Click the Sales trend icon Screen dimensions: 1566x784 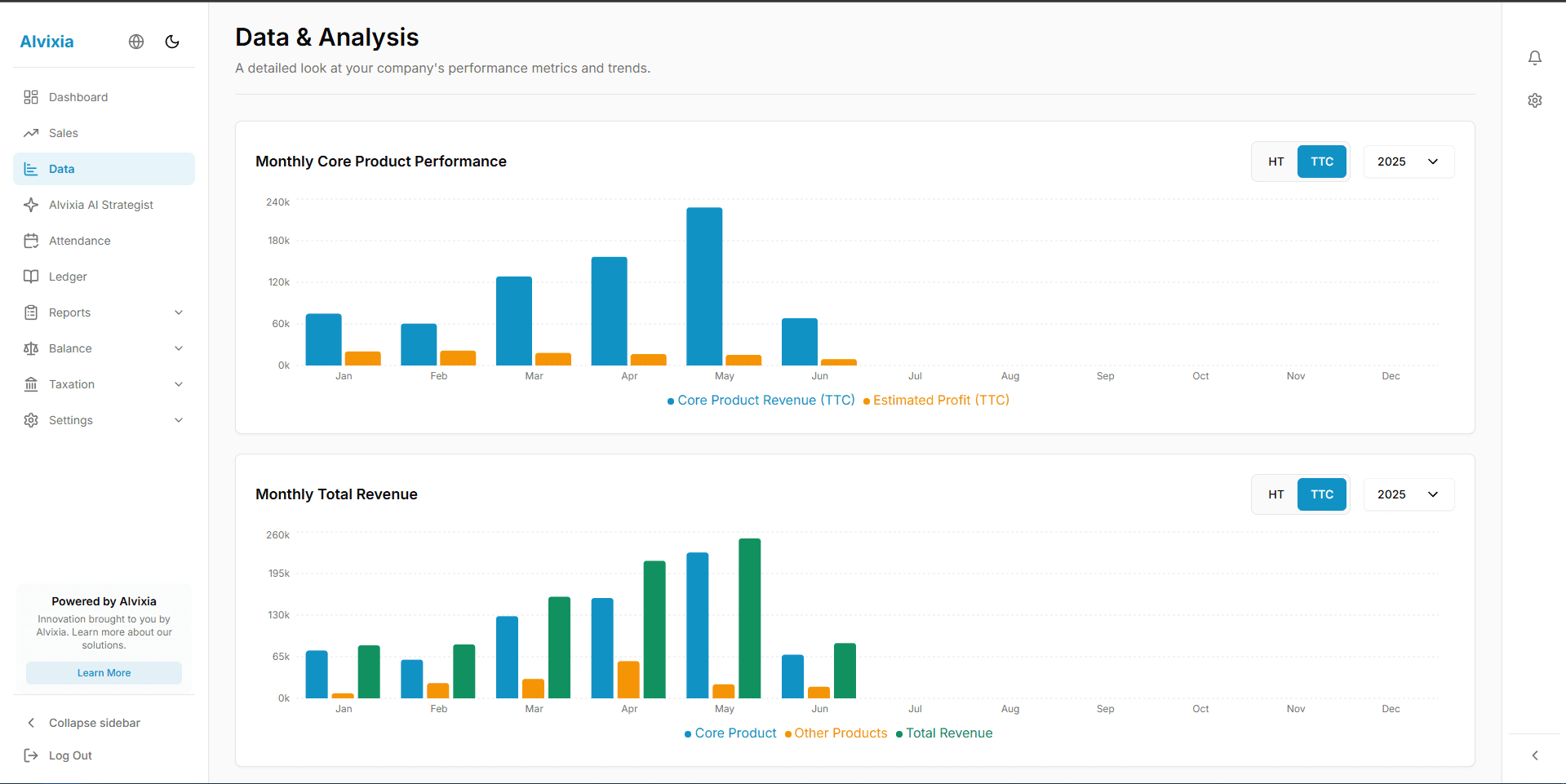(x=31, y=133)
